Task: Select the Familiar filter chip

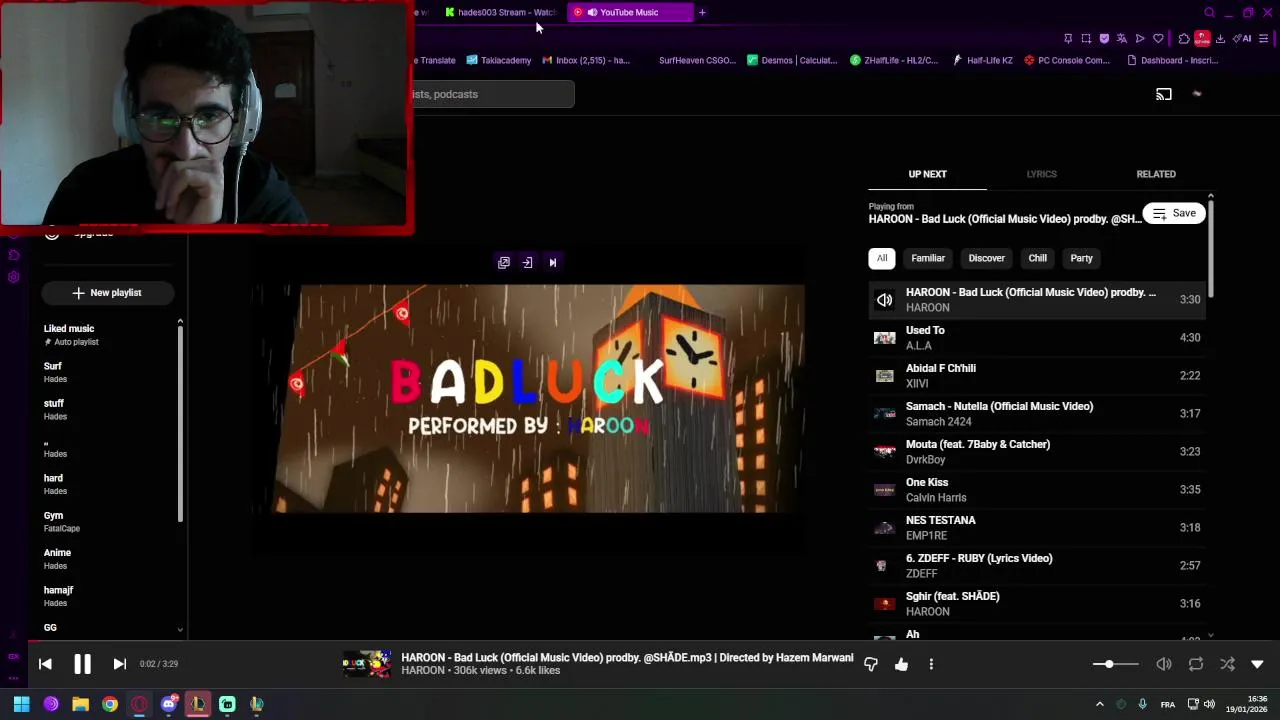Action: click(x=928, y=258)
